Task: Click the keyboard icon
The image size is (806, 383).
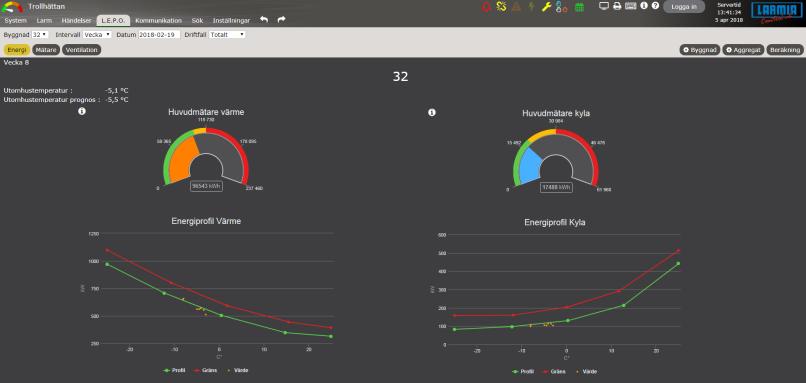Action: pos(631,6)
